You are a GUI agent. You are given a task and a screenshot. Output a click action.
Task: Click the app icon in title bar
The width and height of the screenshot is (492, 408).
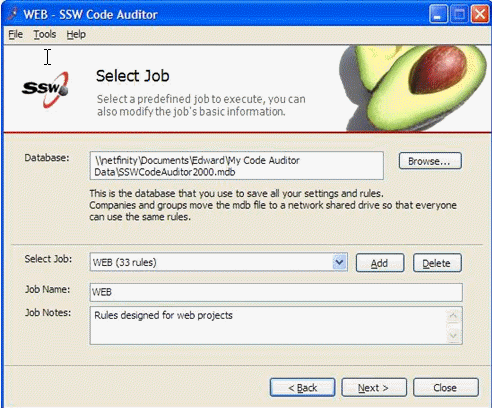[x=13, y=14]
